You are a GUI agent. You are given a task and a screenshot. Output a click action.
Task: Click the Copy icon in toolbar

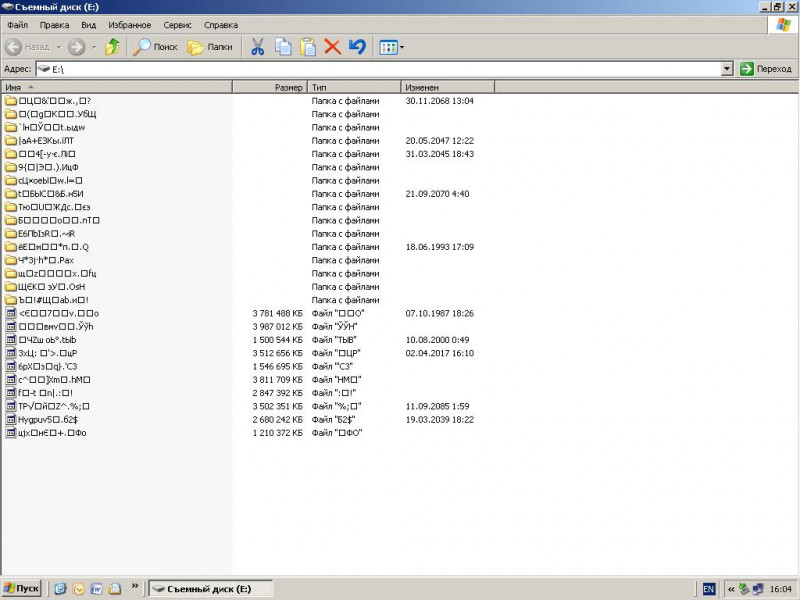pyautogui.click(x=283, y=47)
